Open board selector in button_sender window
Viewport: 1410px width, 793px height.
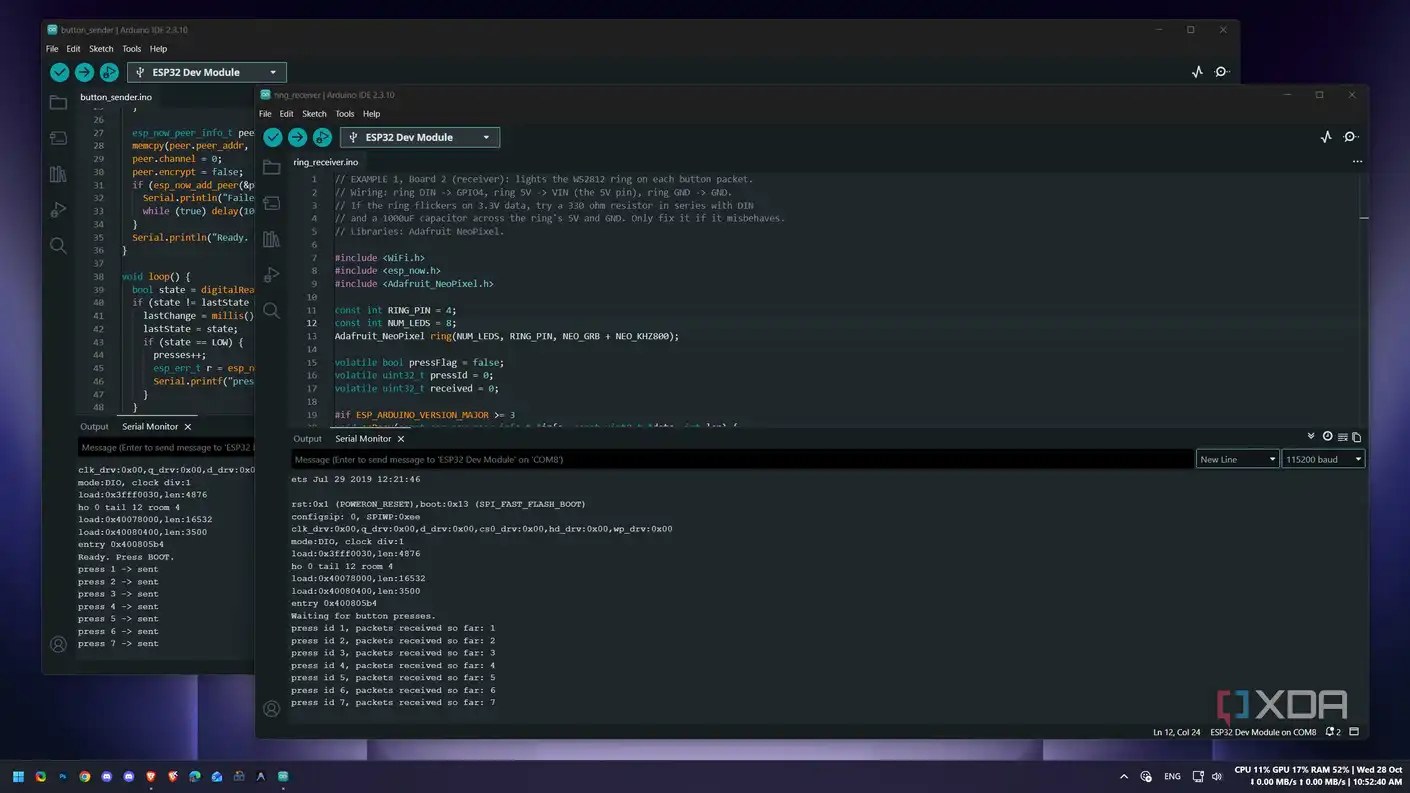(207, 72)
